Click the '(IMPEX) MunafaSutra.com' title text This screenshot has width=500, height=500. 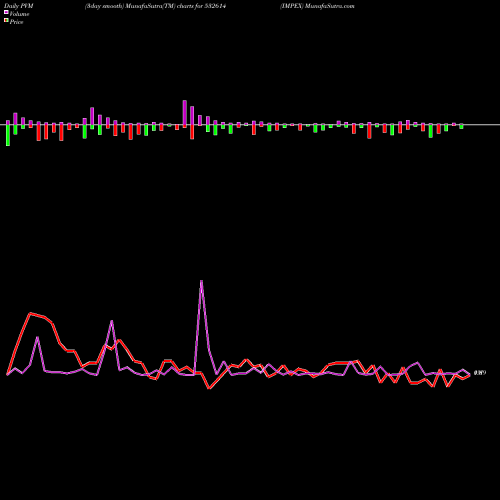pyautogui.click(x=317, y=6)
